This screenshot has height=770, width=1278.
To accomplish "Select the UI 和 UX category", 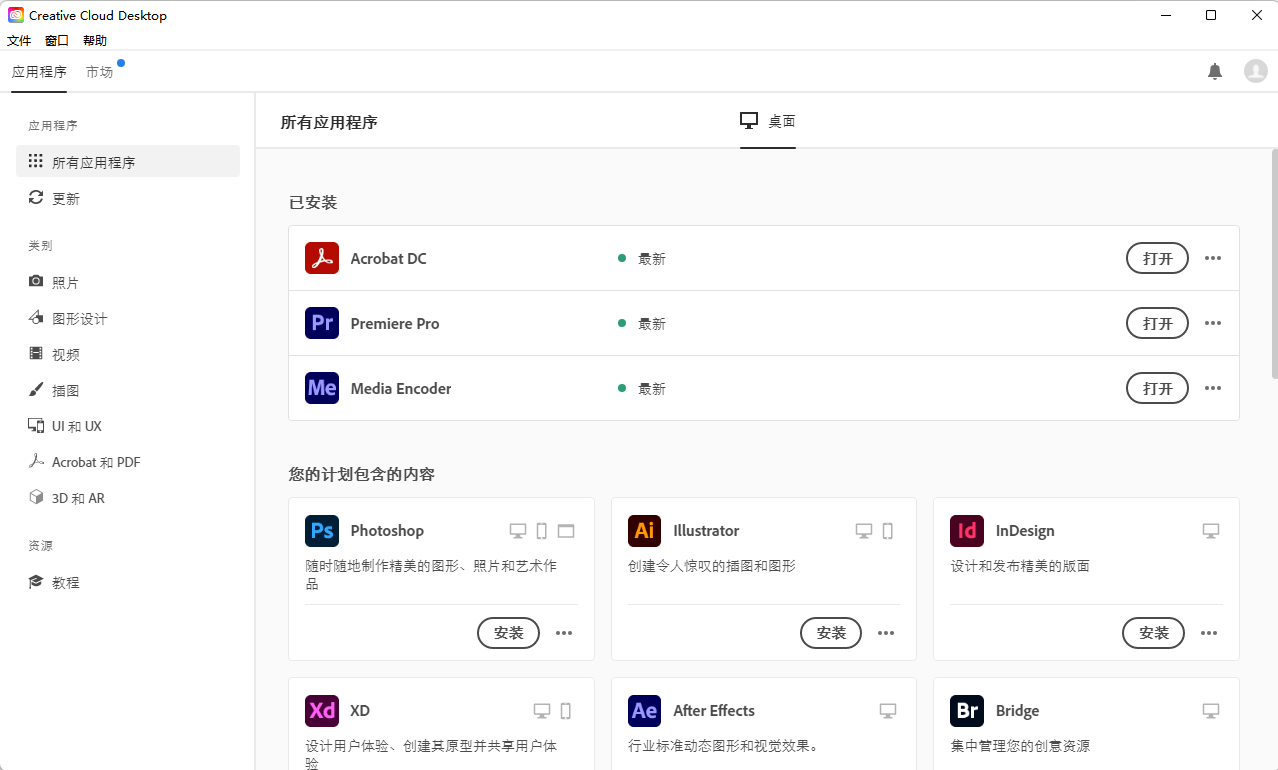I will [128, 426].
